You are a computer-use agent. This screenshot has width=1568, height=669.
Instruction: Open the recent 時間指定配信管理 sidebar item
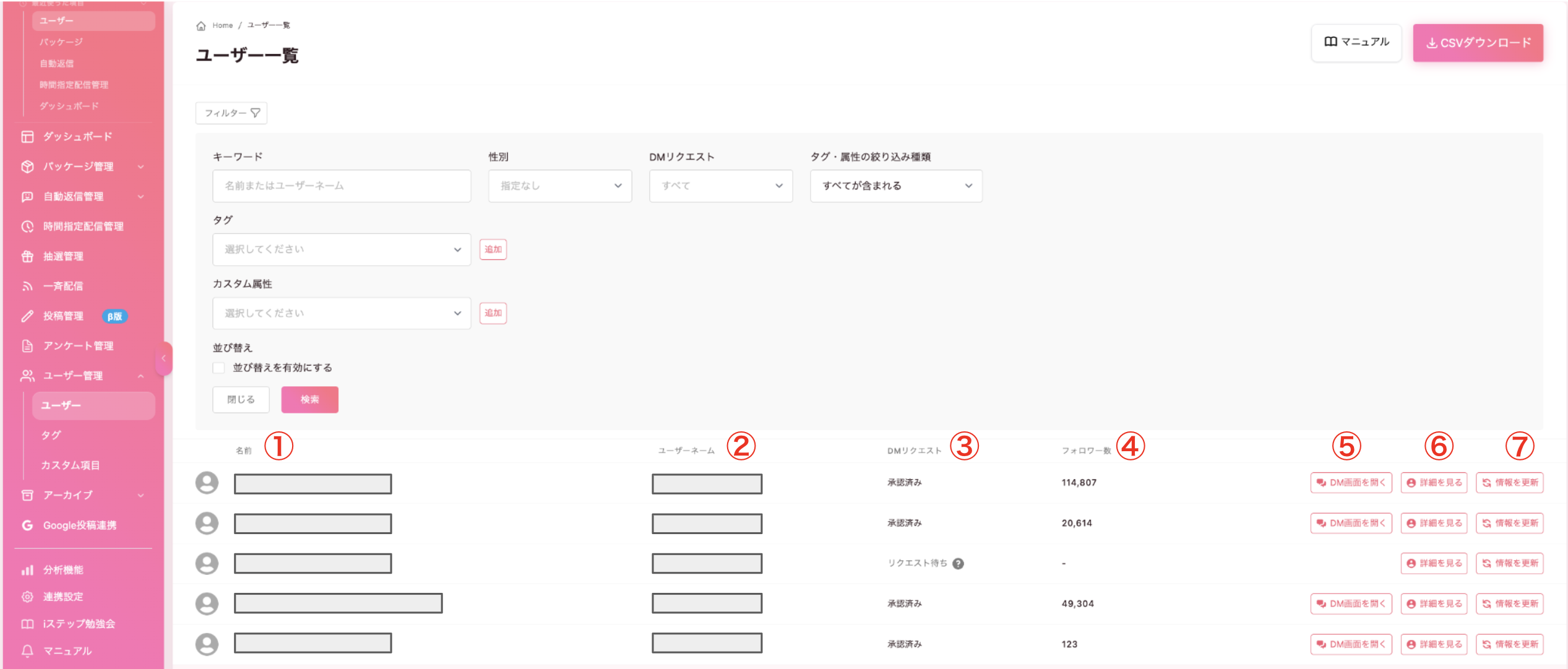point(74,85)
